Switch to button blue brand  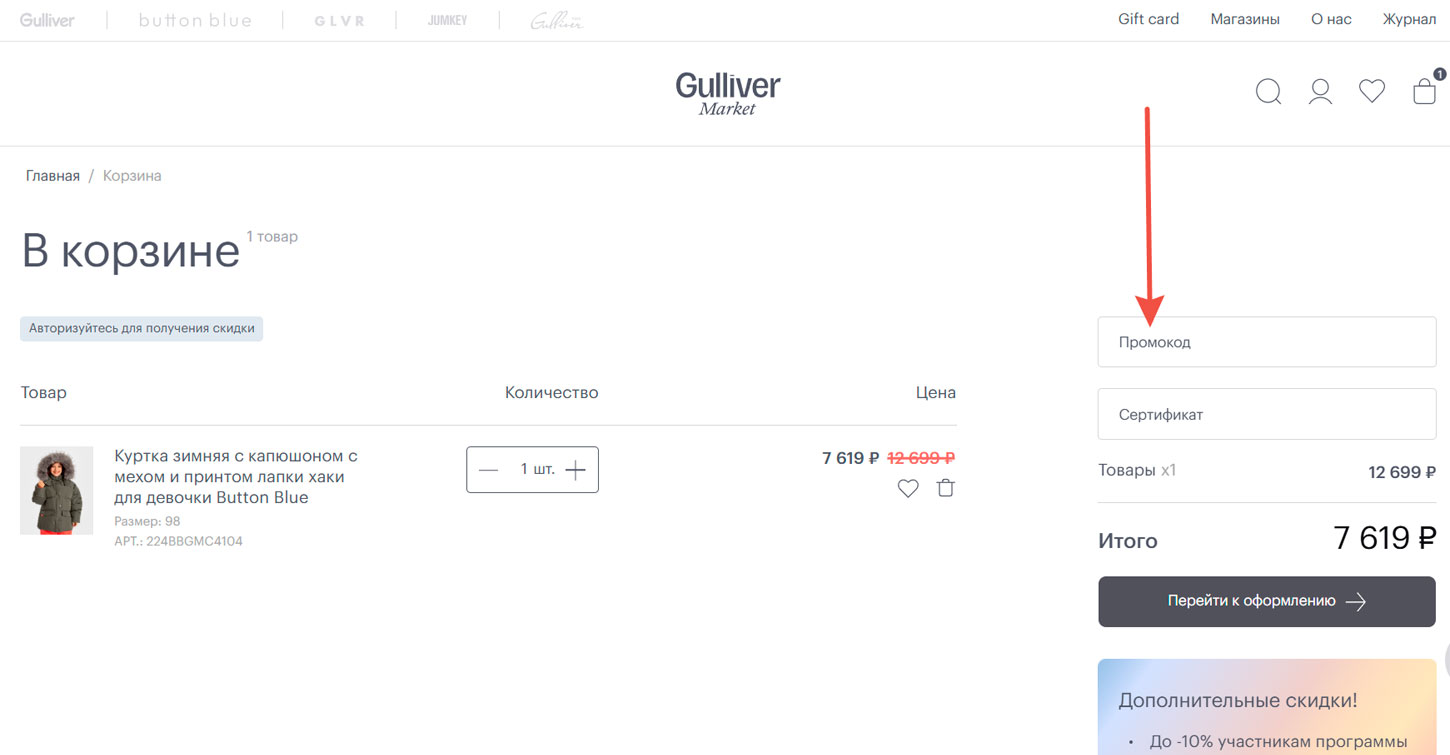coord(195,20)
